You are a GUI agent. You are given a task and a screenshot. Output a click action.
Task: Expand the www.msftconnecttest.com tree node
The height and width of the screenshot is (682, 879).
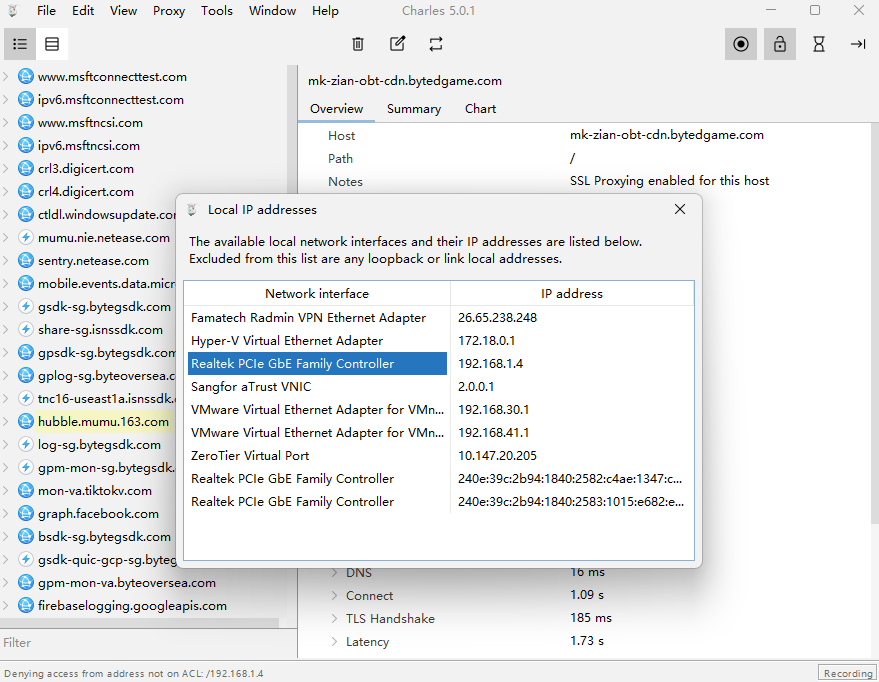[7, 77]
